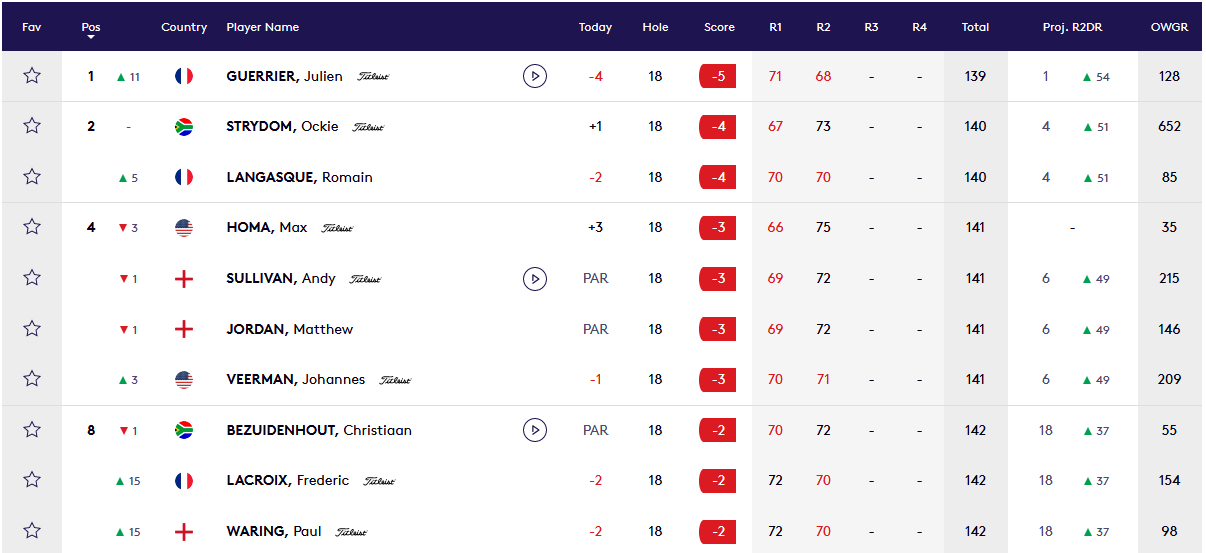Open Christiaan Bezuidenhout's video play button
Screen dimensions: 1206x553
[x=535, y=430]
